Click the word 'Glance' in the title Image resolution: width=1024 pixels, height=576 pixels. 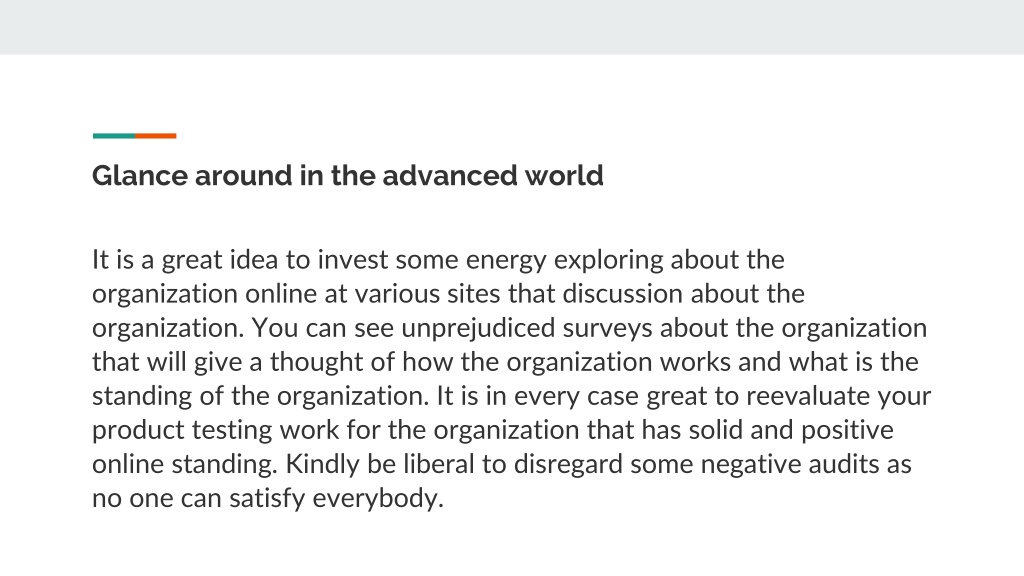[x=140, y=176]
